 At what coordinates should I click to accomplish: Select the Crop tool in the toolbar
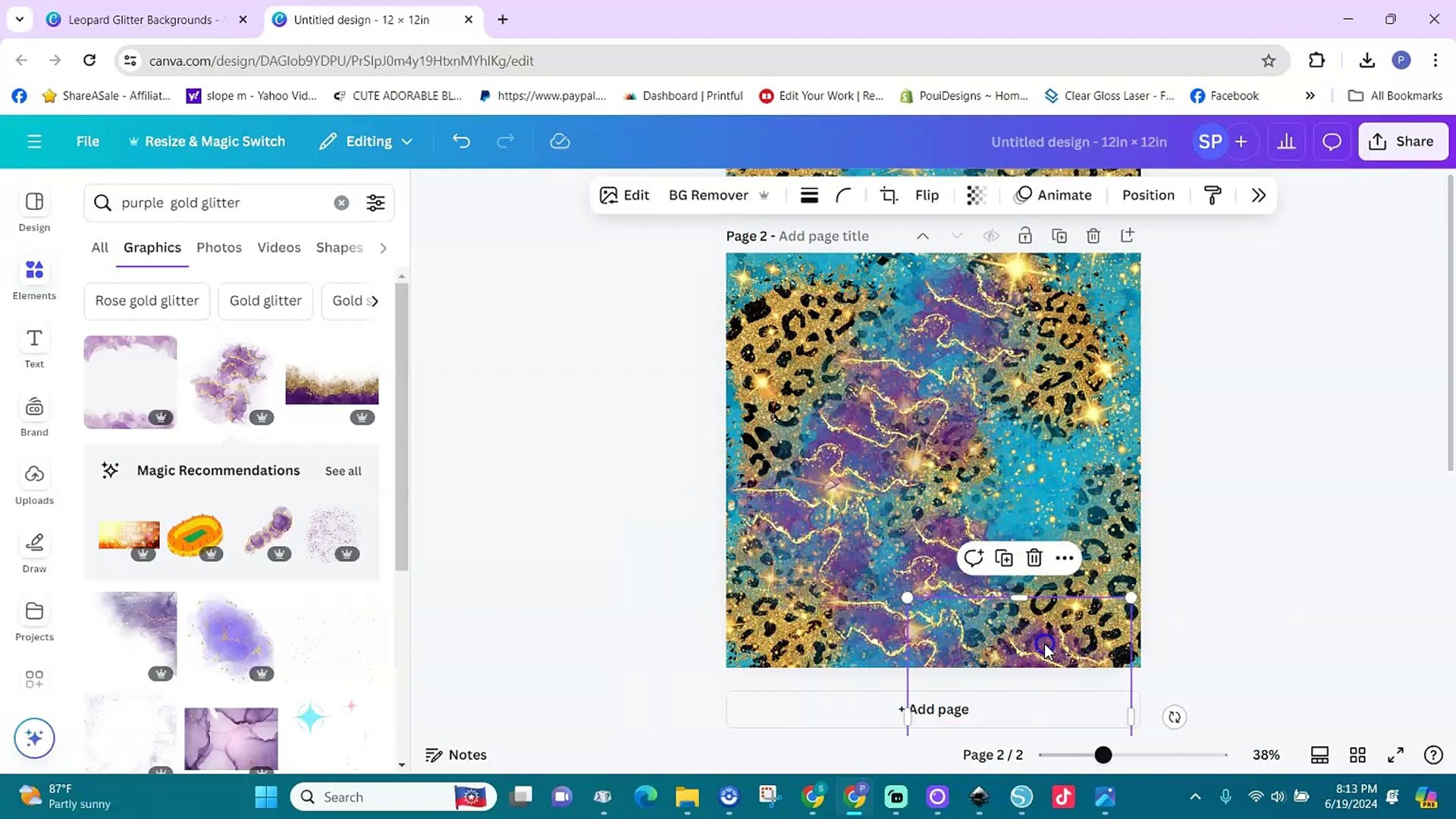pos(887,195)
